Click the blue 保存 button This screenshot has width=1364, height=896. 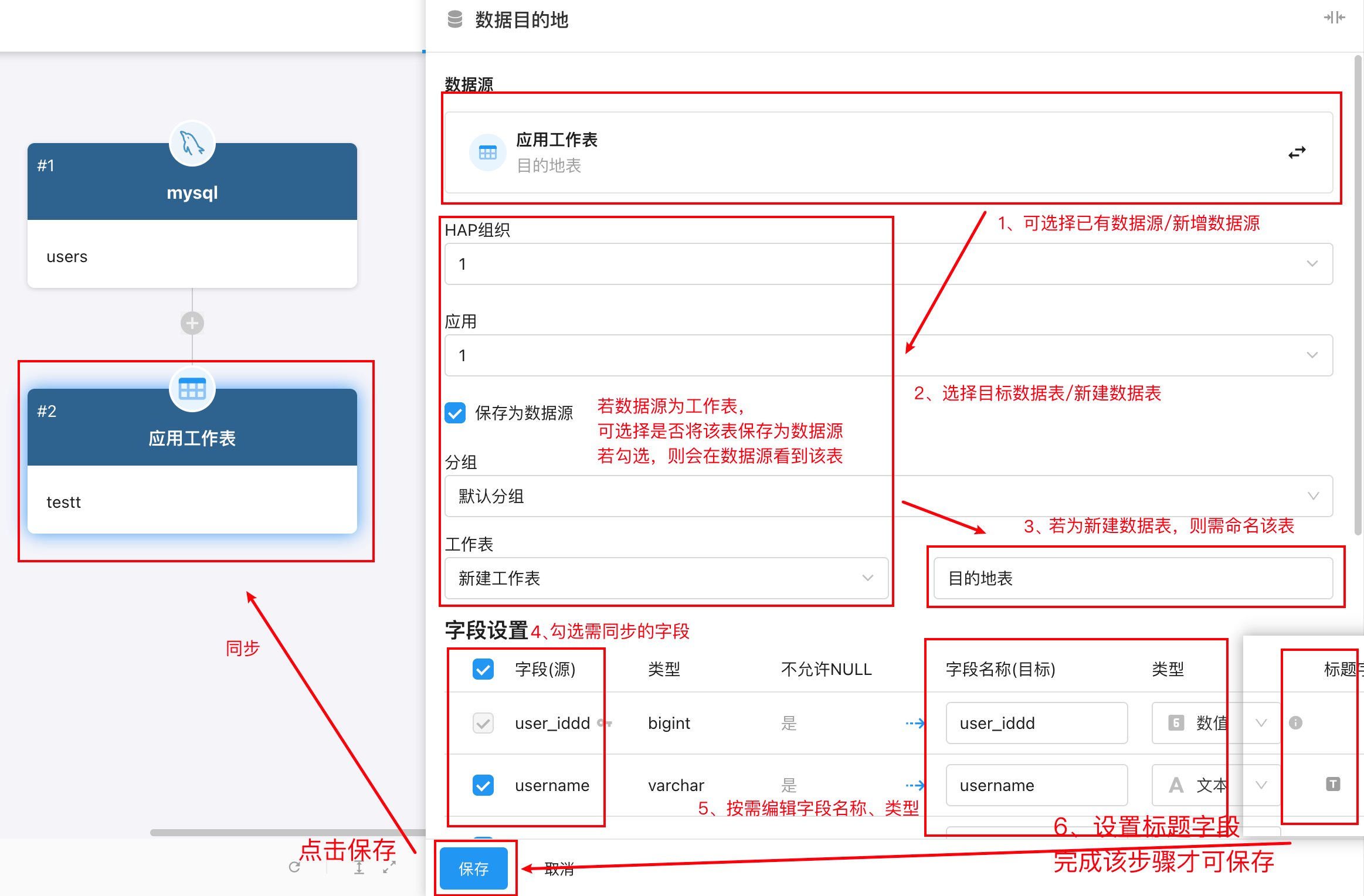point(474,868)
